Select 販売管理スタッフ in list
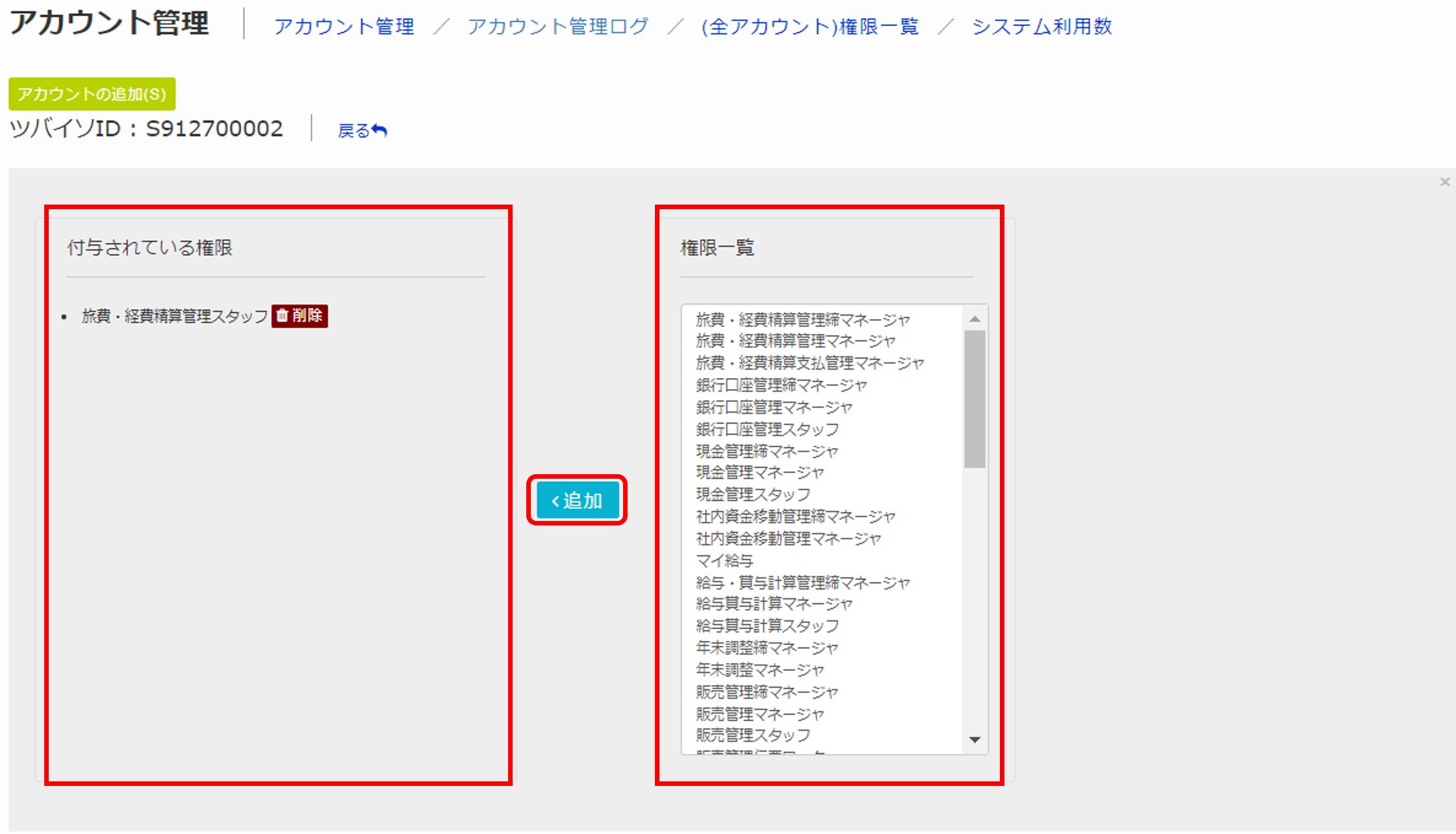The image size is (1456, 834). click(753, 735)
